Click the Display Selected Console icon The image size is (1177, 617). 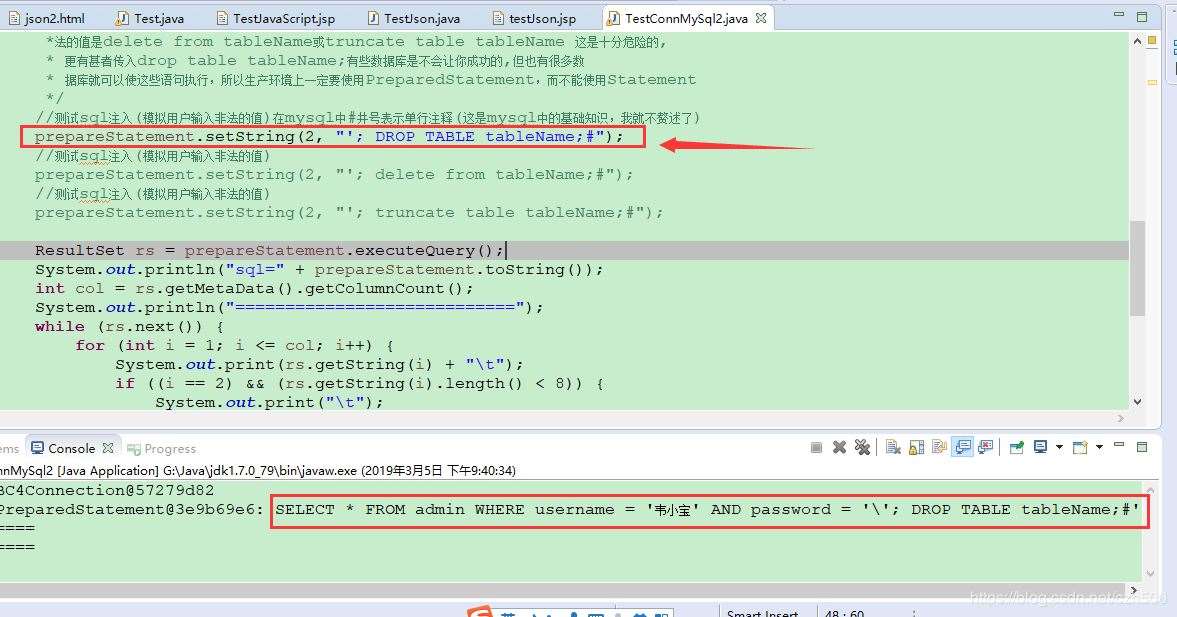coord(1040,447)
